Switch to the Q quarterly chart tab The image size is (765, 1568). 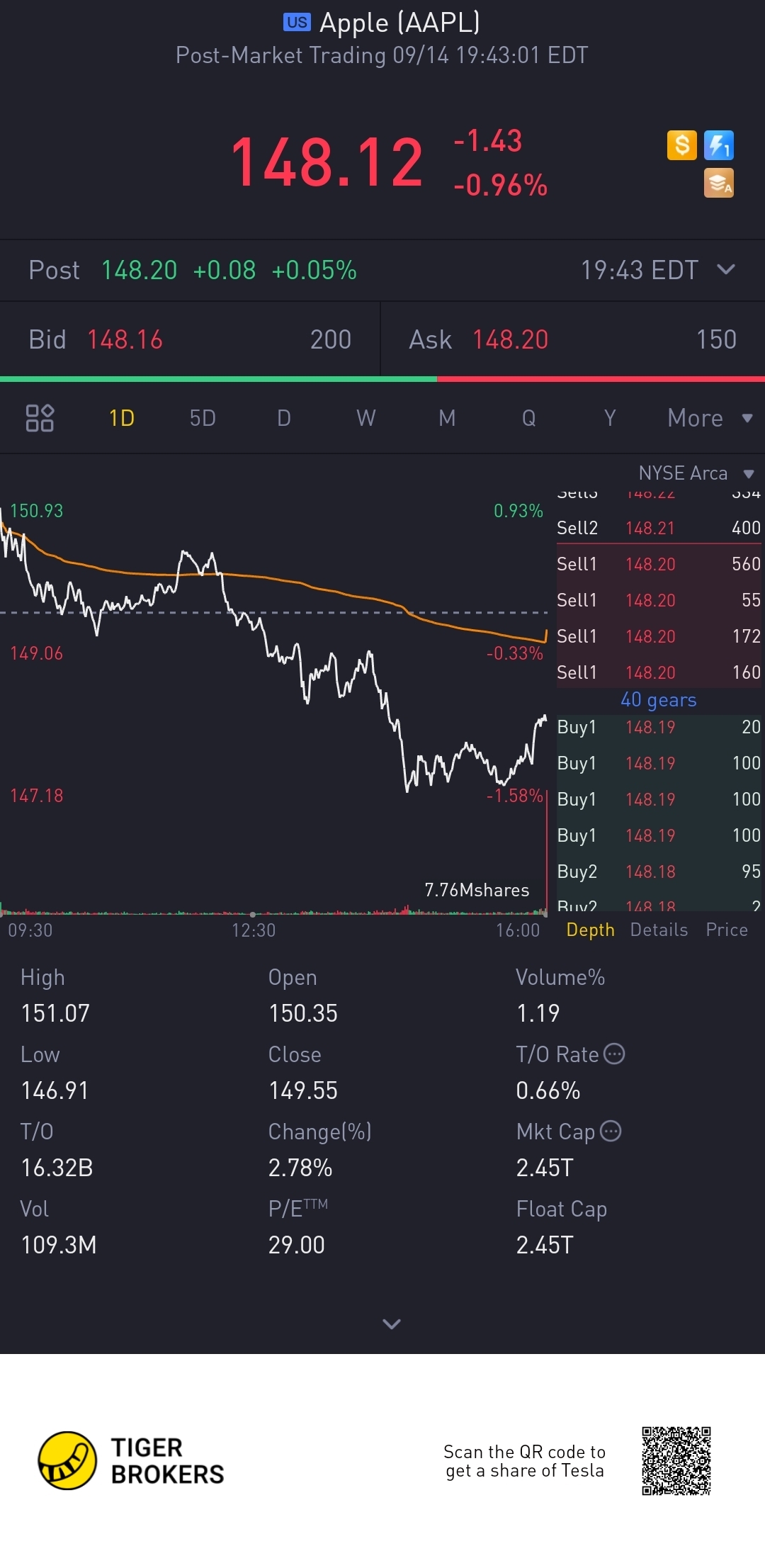click(528, 418)
